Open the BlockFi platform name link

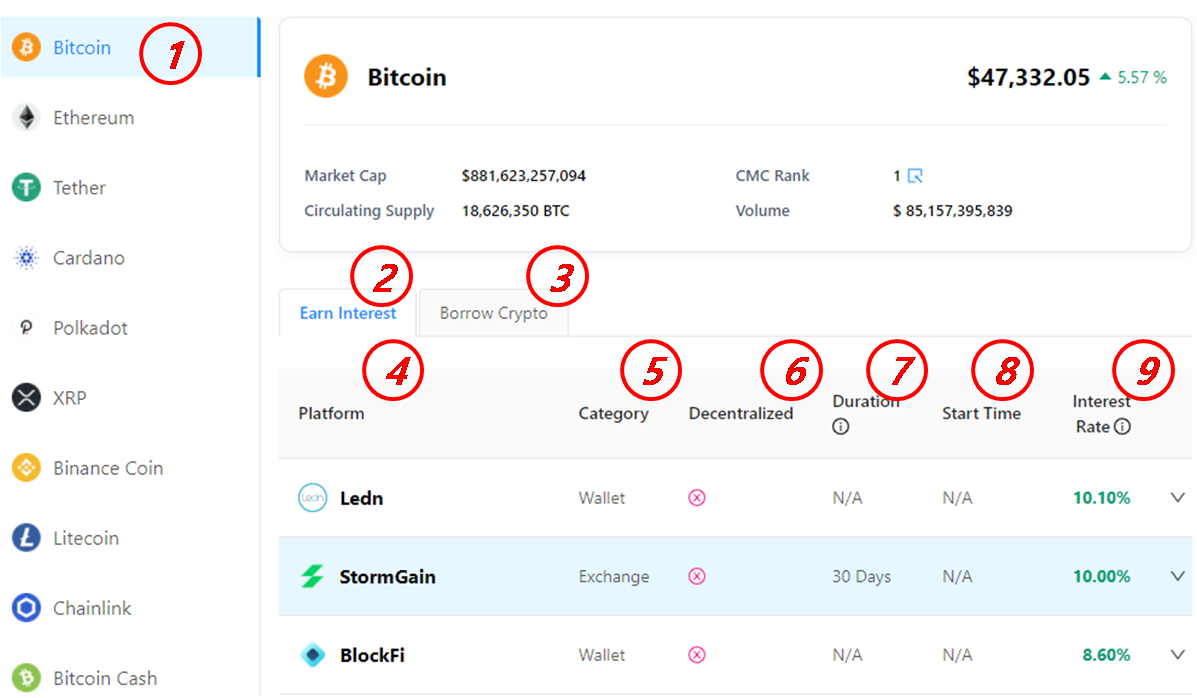tap(372, 655)
